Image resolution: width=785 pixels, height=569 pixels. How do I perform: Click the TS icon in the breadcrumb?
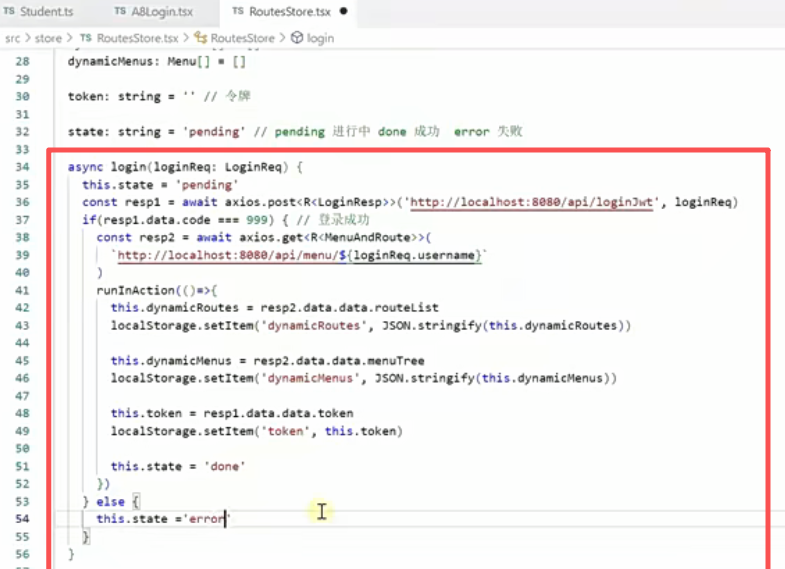(86, 38)
